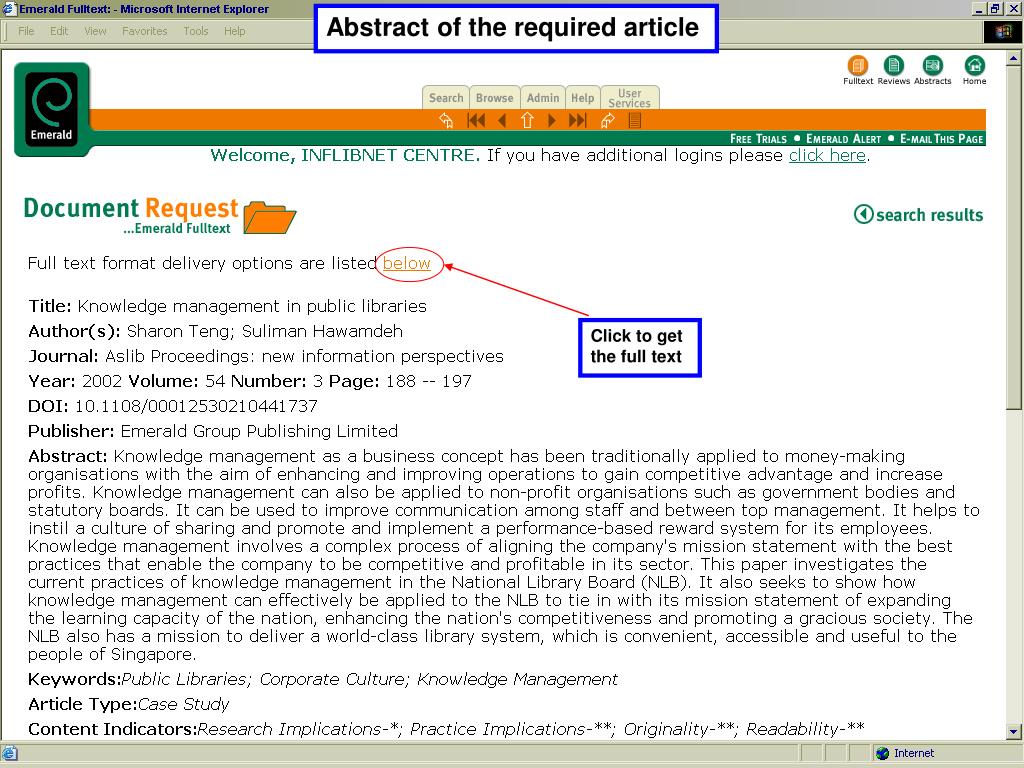This screenshot has width=1024, height=768.
Task: Click the DOI value 10.1108/00012530210441737
Action: (196, 406)
